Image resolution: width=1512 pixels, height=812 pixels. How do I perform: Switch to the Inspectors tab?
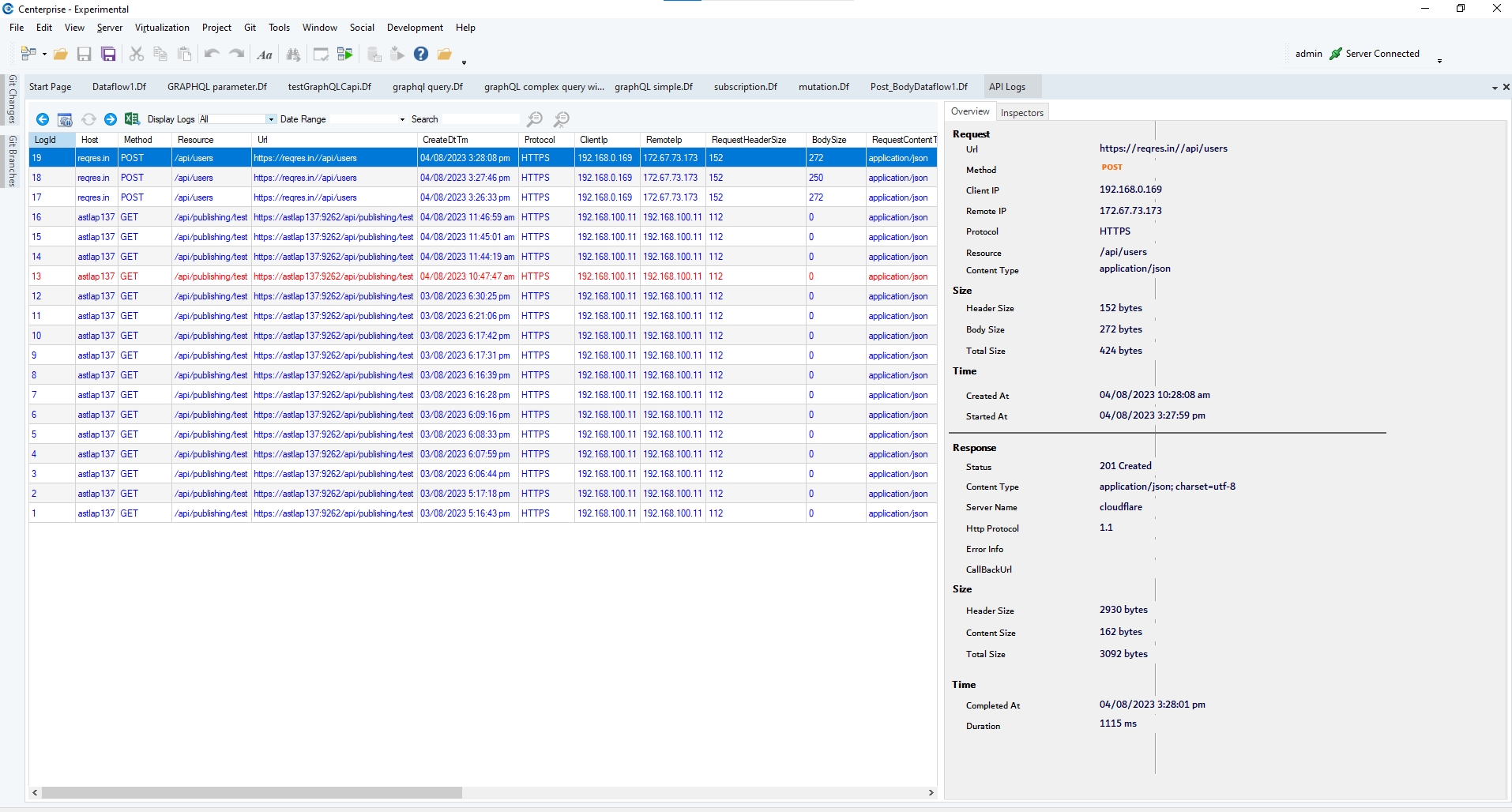coord(1021,113)
